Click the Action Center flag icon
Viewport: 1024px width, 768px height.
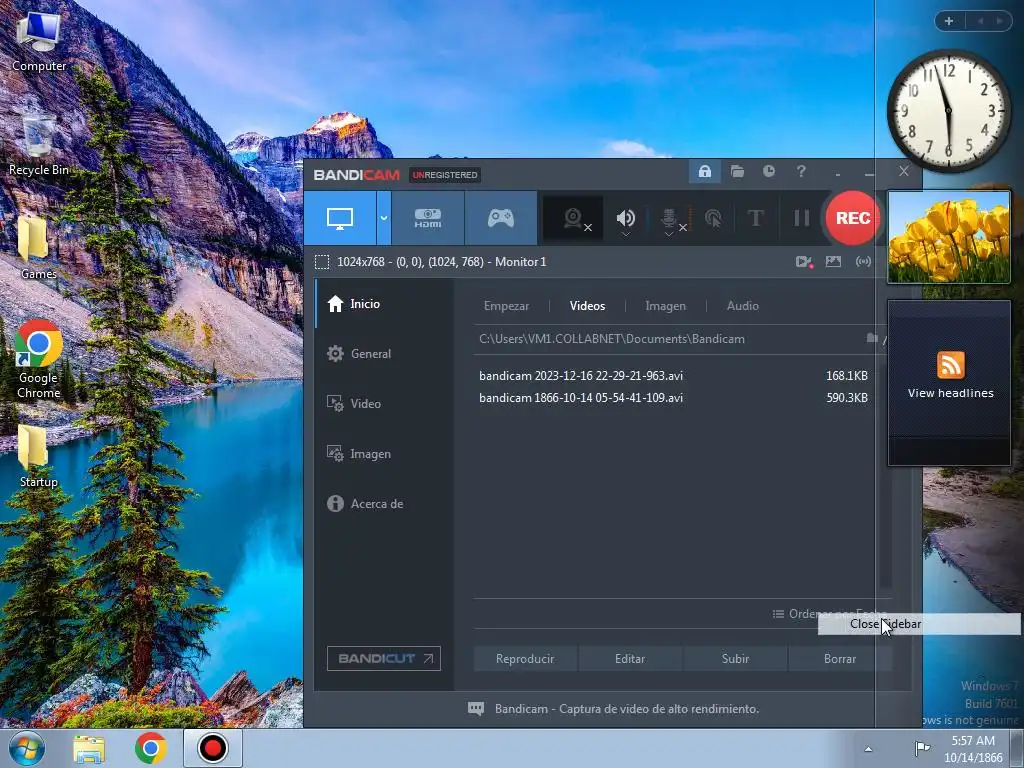(922, 748)
